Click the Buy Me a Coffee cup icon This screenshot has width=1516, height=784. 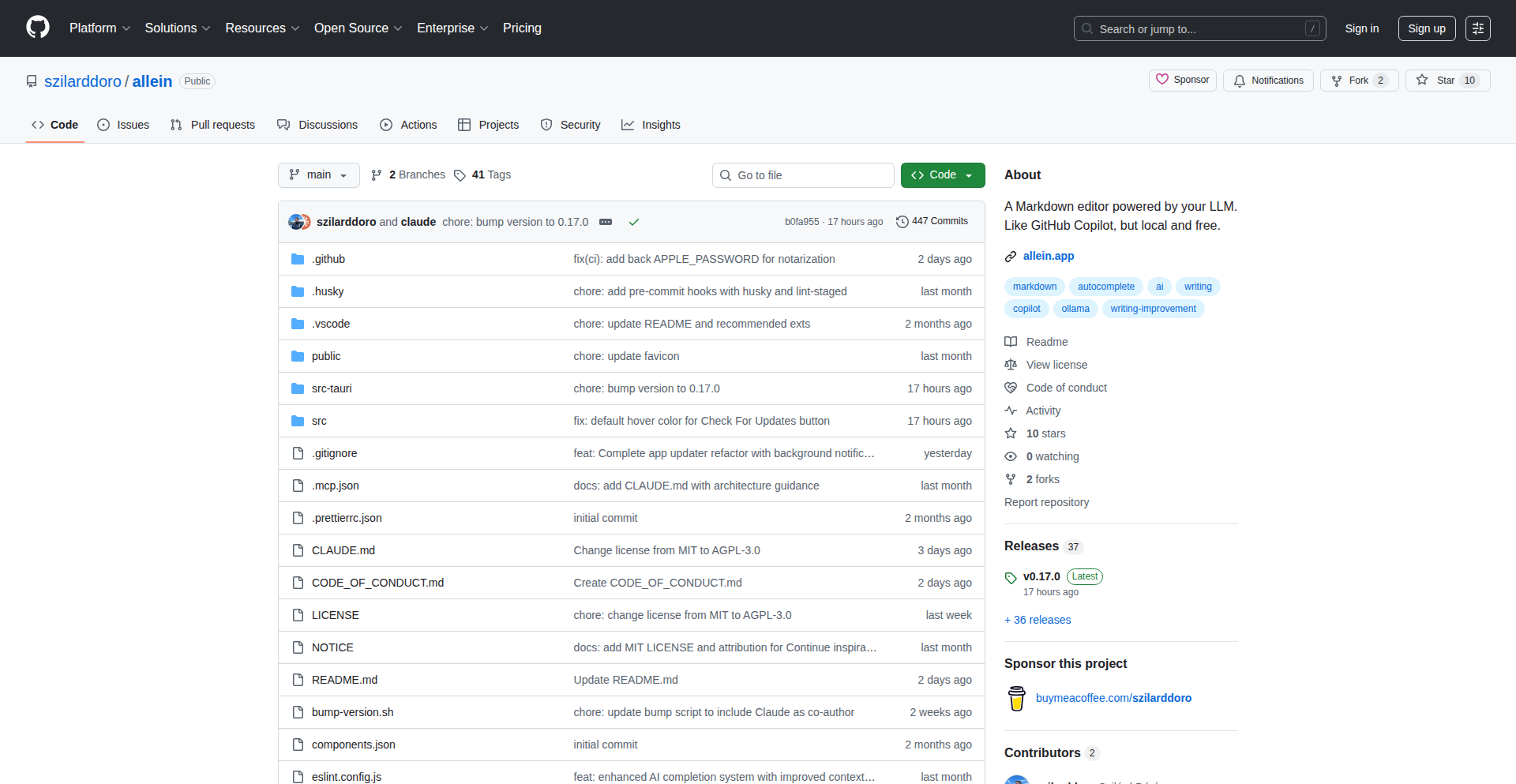[x=1015, y=698]
